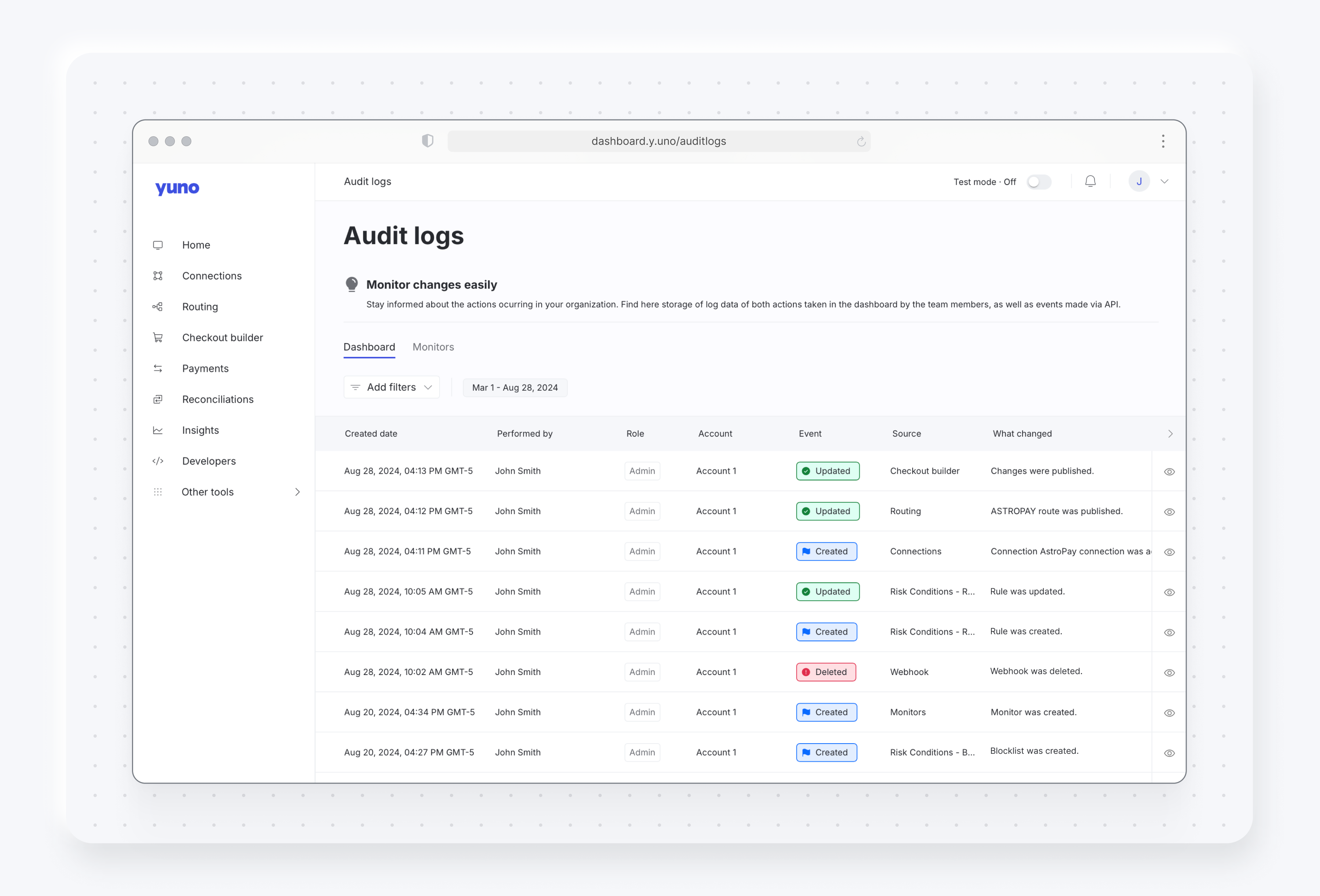Screen dimensions: 1320x896
Task: Click the Developers code icon
Action: pyautogui.click(x=158, y=461)
